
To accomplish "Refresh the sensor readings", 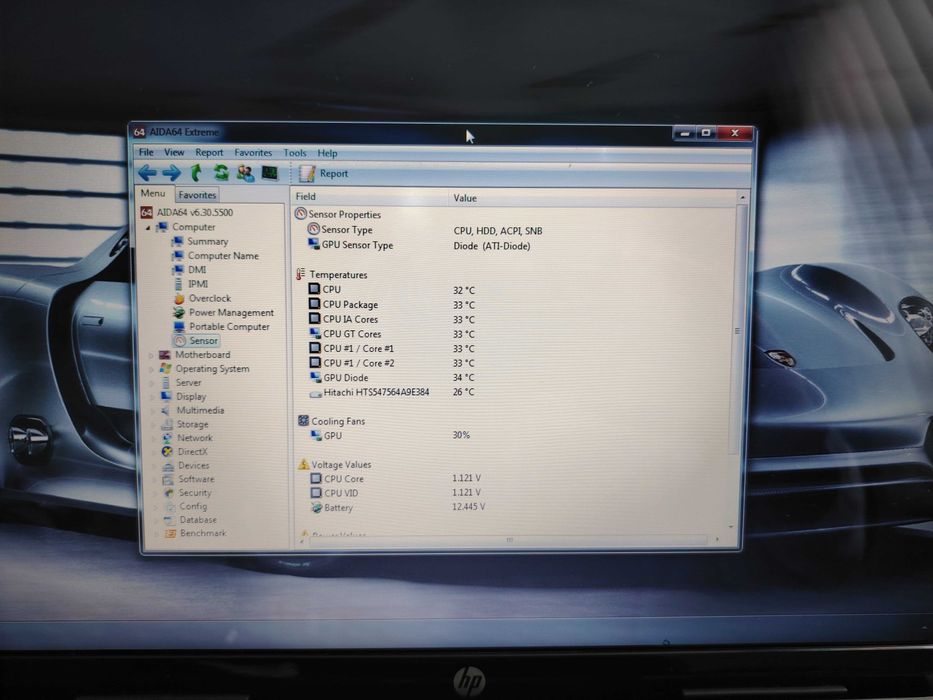I will point(221,173).
